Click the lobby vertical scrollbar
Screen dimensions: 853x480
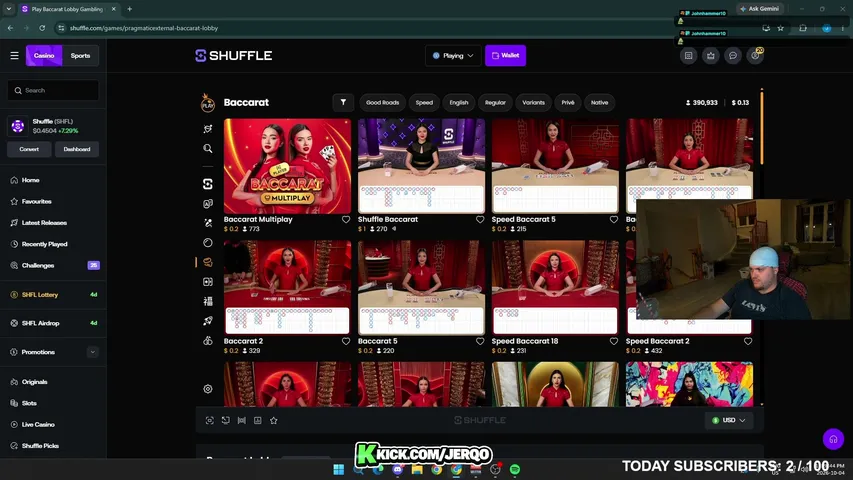762,126
